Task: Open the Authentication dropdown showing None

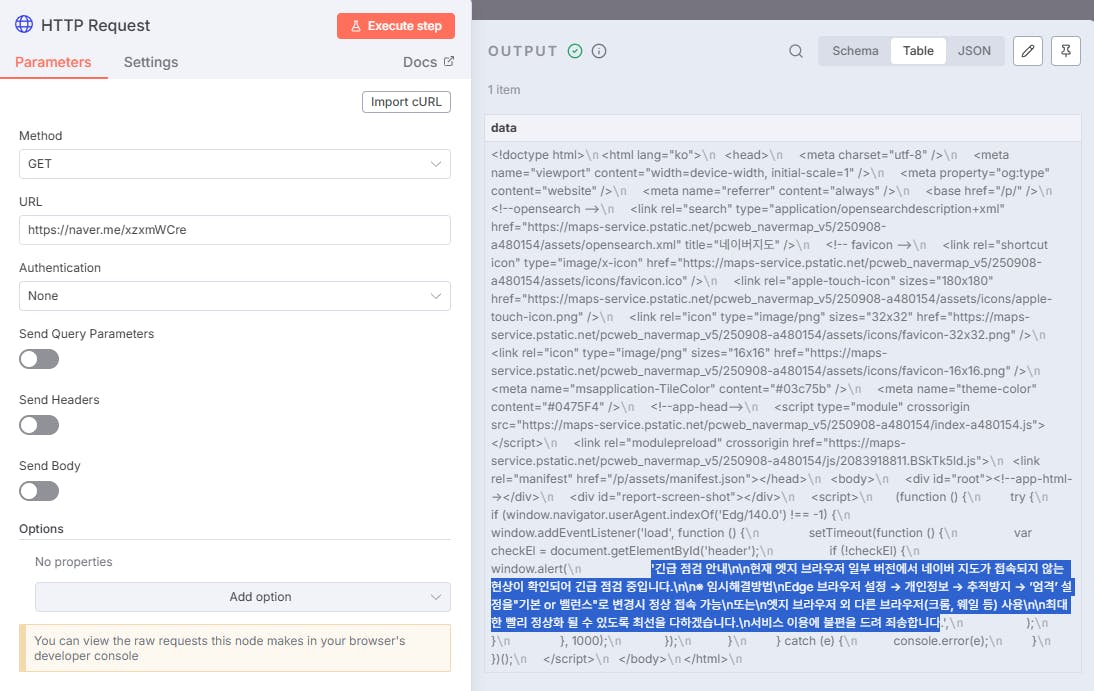Action: click(x=234, y=296)
